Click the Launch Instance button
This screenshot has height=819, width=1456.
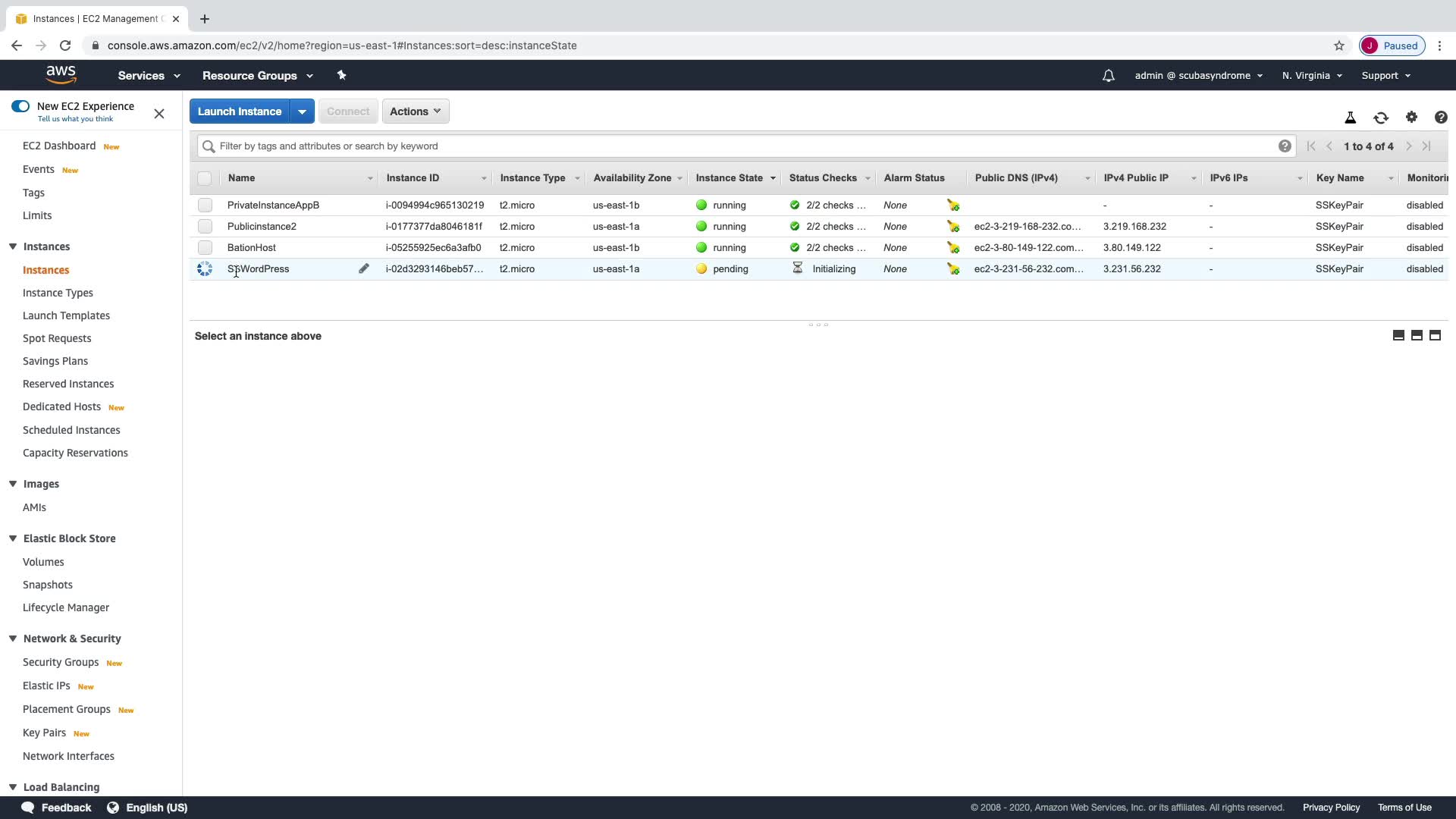[240, 111]
